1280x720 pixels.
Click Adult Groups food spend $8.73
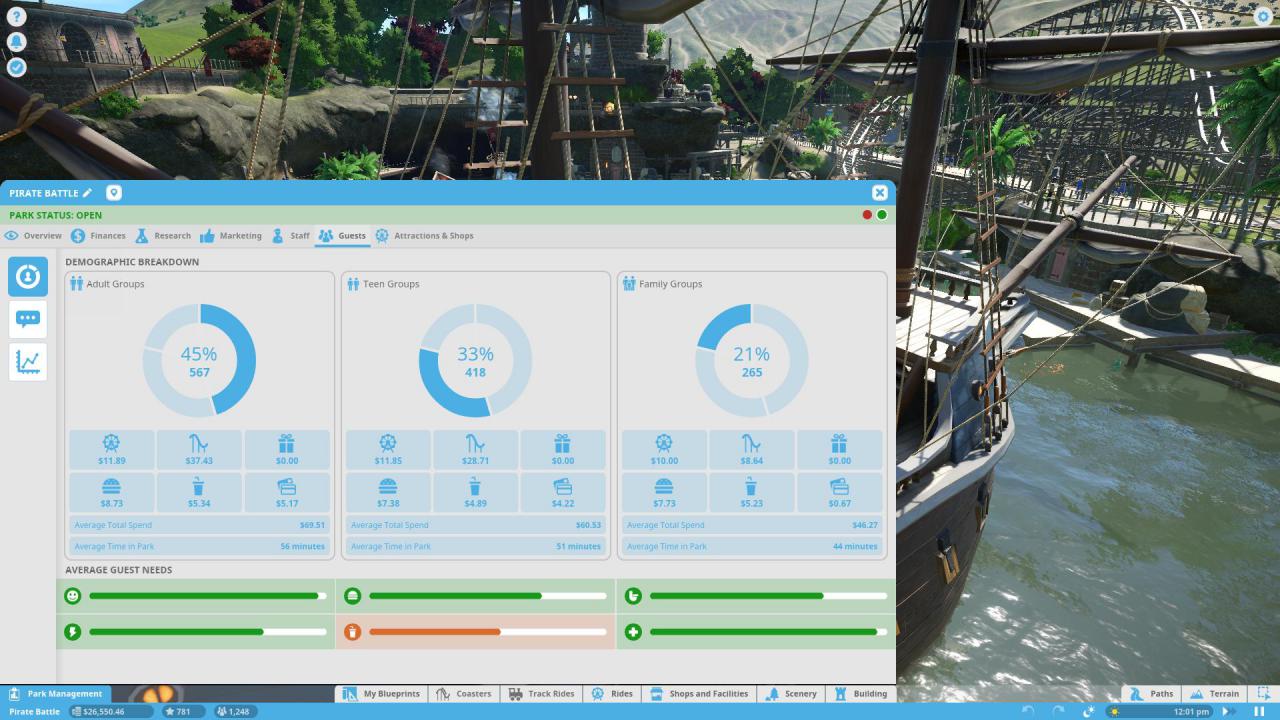click(112, 492)
